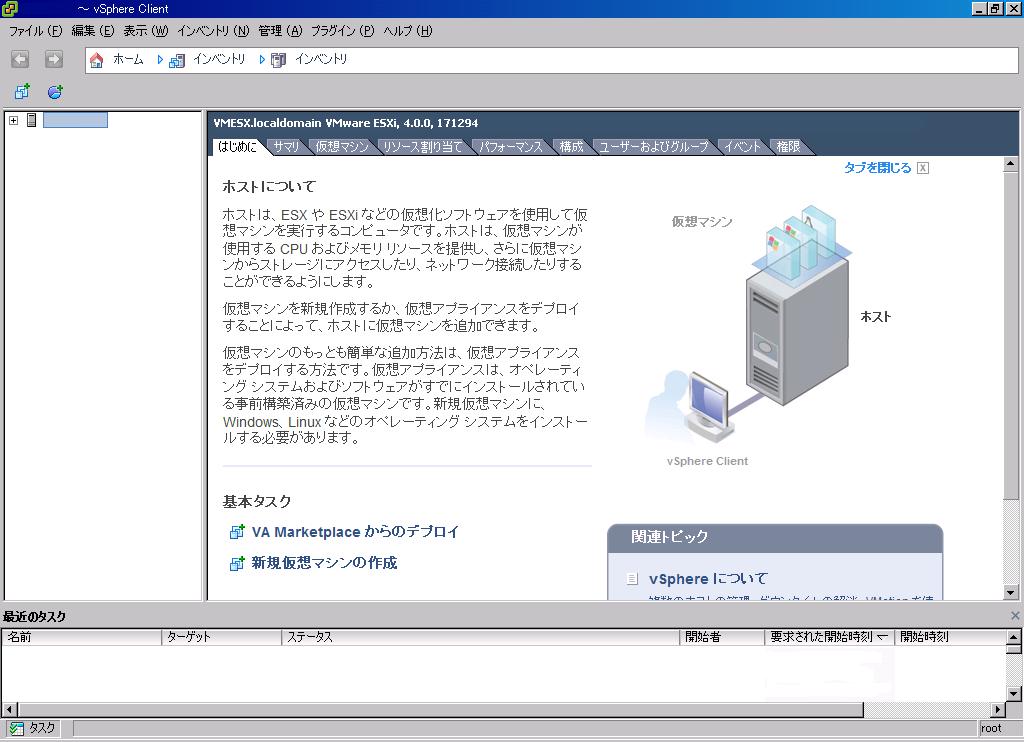The image size is (1024, 742).
Task: Open the 表示(W) menu
Action: [x=146, y=31]
